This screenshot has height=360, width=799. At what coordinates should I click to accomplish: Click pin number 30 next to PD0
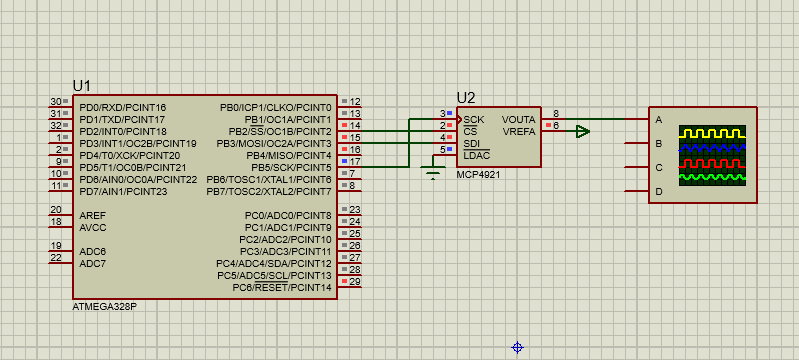[x=56, y=101]
